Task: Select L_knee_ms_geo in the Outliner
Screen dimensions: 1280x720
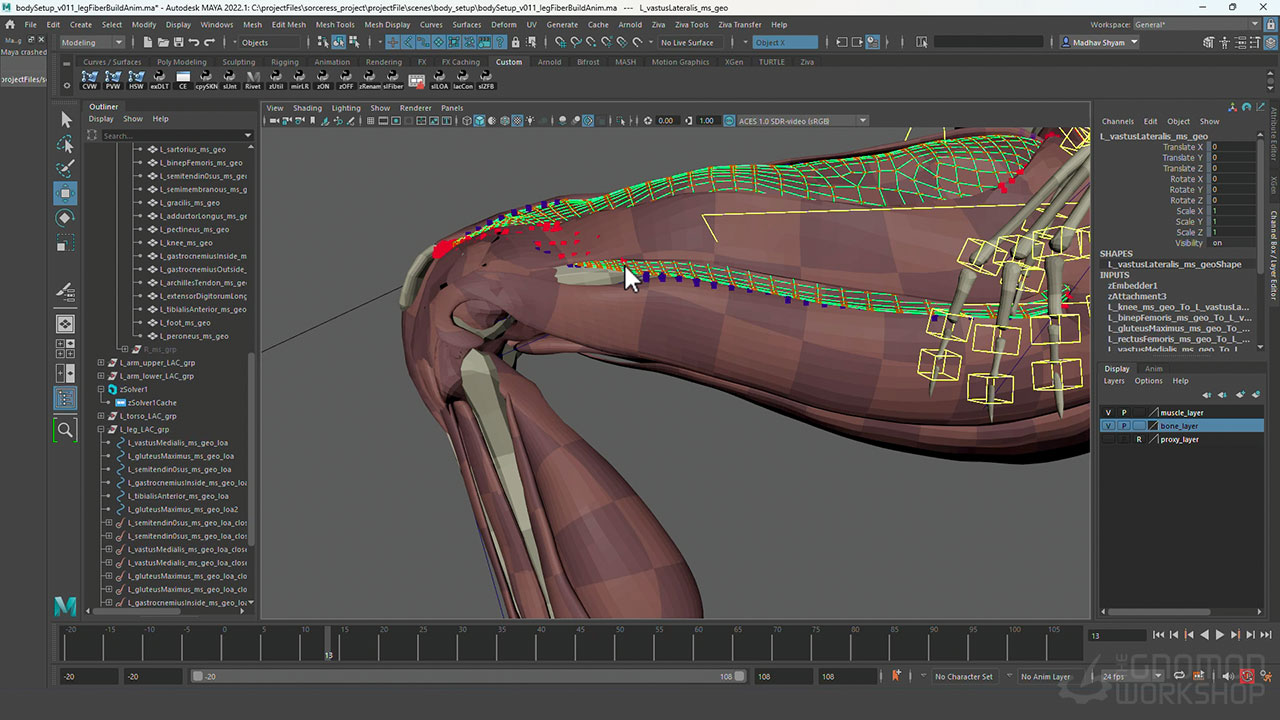Action: [x=186, y=243]
